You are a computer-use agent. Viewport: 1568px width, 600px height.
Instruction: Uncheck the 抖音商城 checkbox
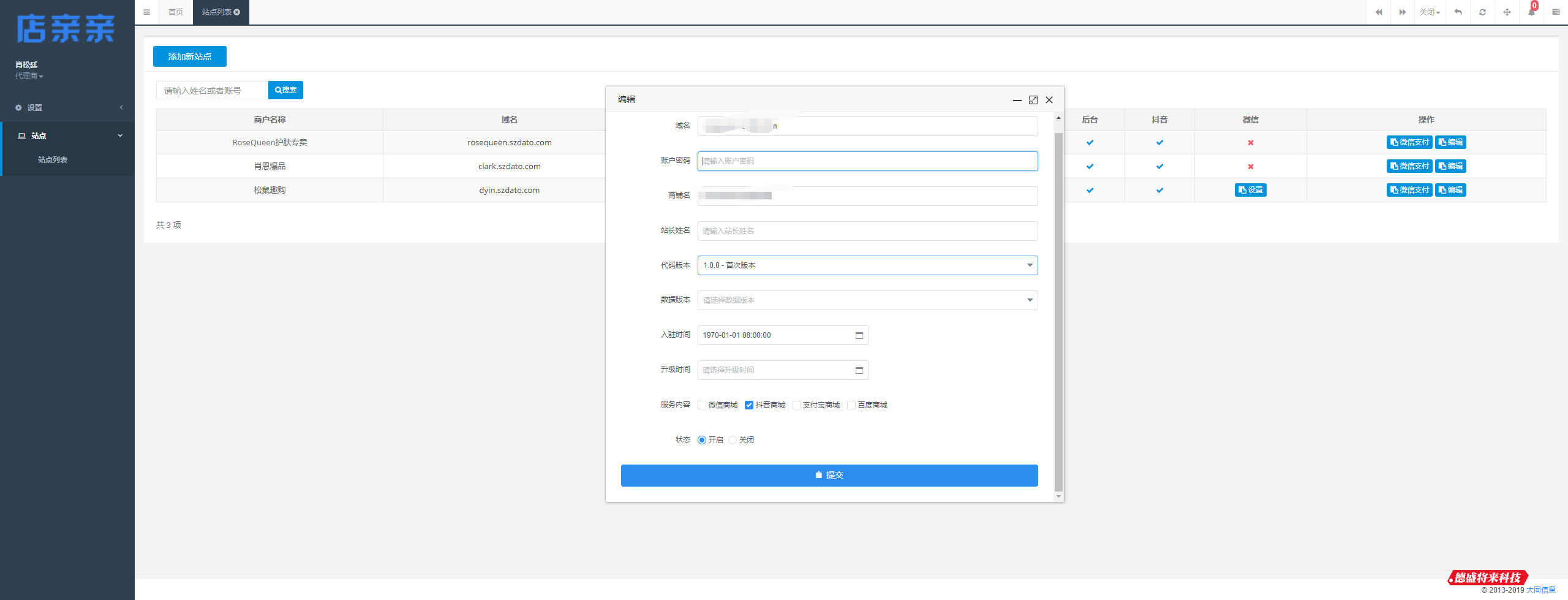click(x=748, y=405)
